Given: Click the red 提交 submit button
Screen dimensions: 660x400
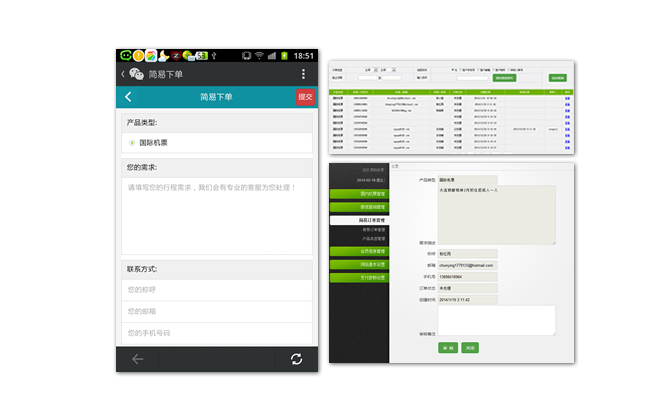Looking at the screenshot, I should point(305,97).
